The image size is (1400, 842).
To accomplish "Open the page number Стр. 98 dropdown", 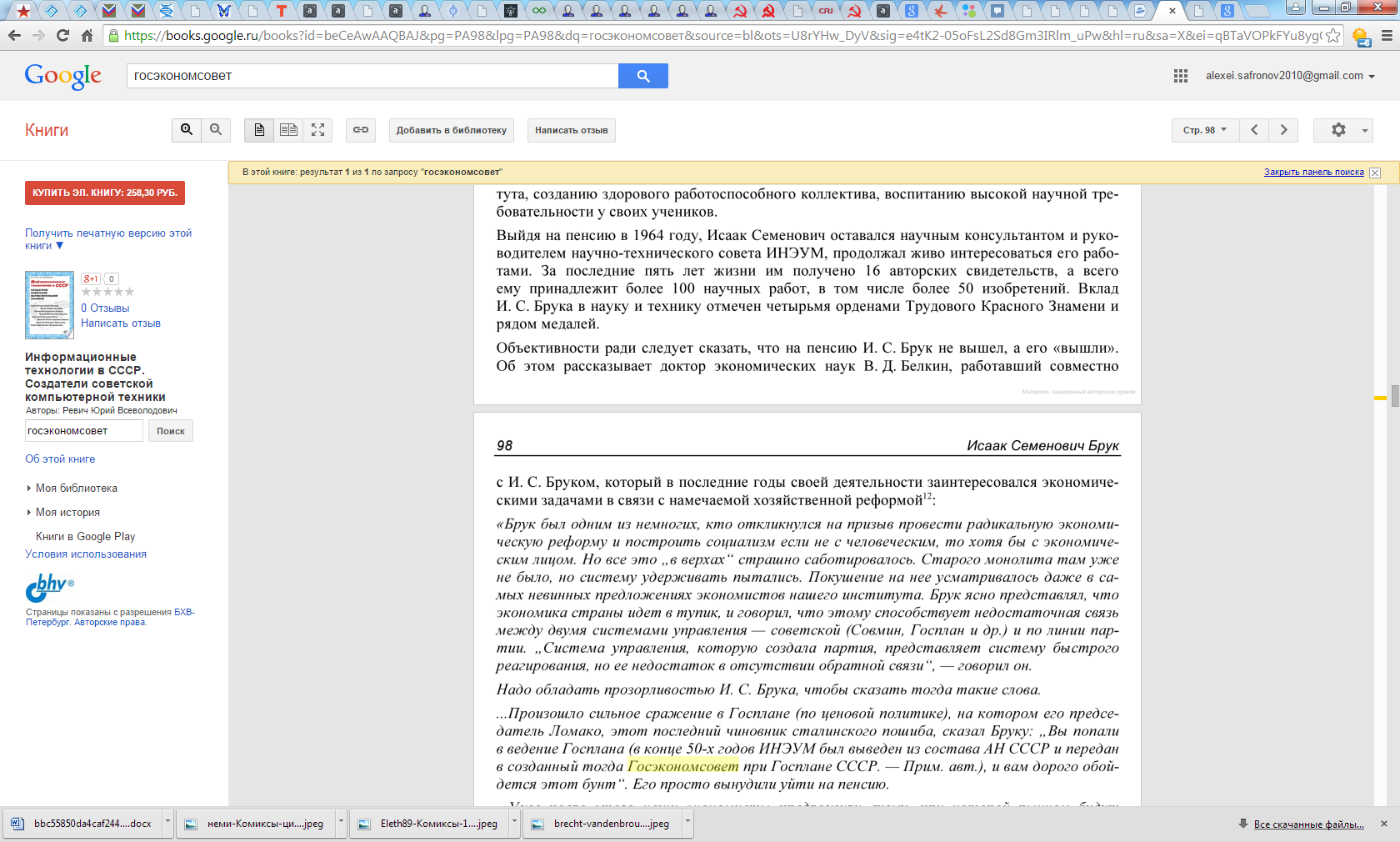I will tap(1205, 130).
